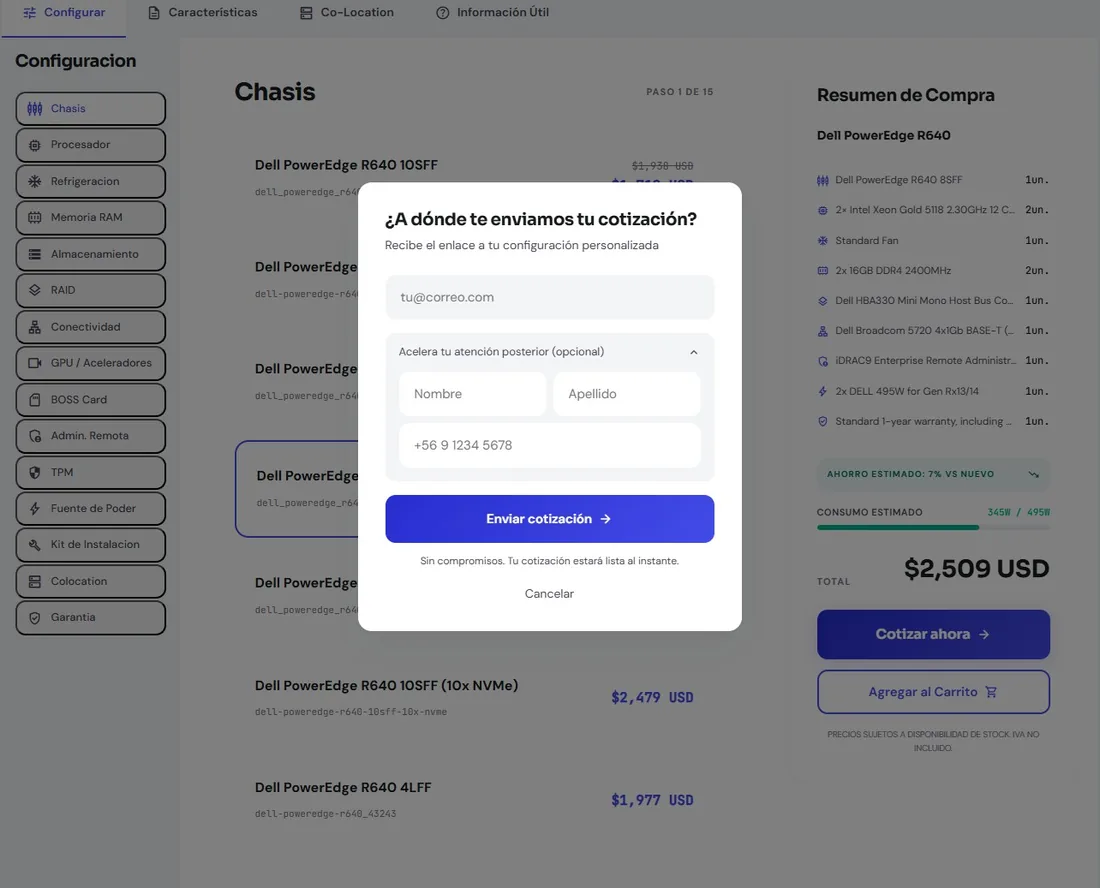
Task: Click the Conectividad network icon
Action: [34, 327]
